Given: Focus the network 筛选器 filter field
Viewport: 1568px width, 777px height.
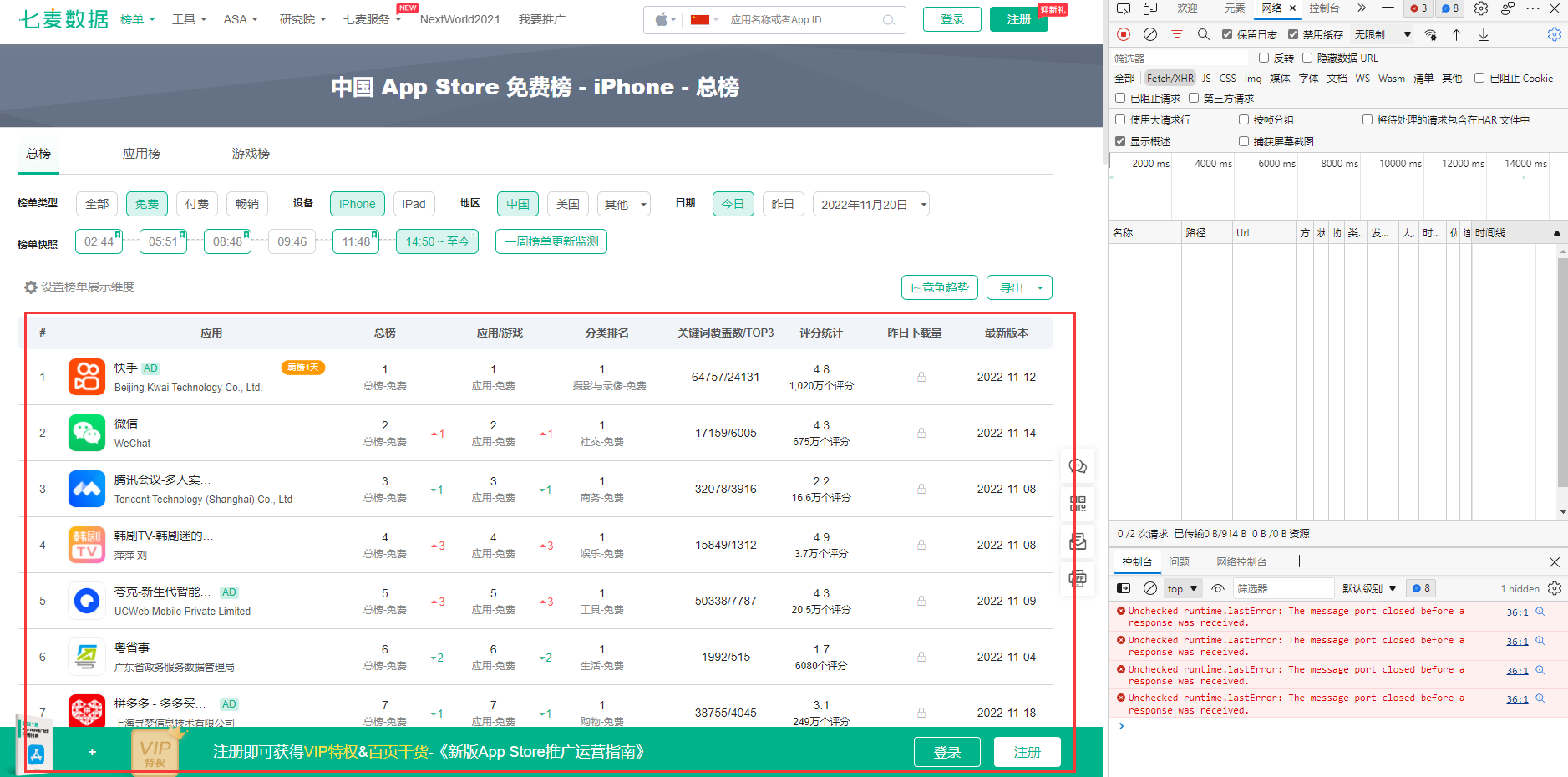Looking at the screenshot, I should (x=1180, y=58).
